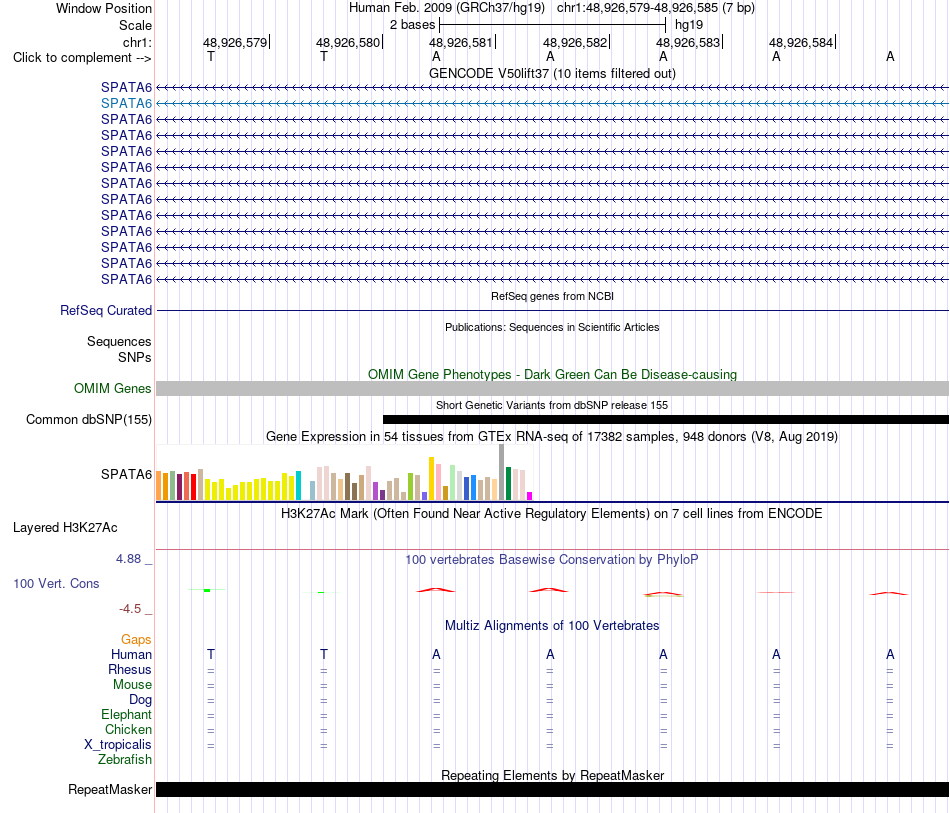This screenshot has height=813, width=950.
Task: Click the 4.88 conservation scale value
Action: pos(128,559)
